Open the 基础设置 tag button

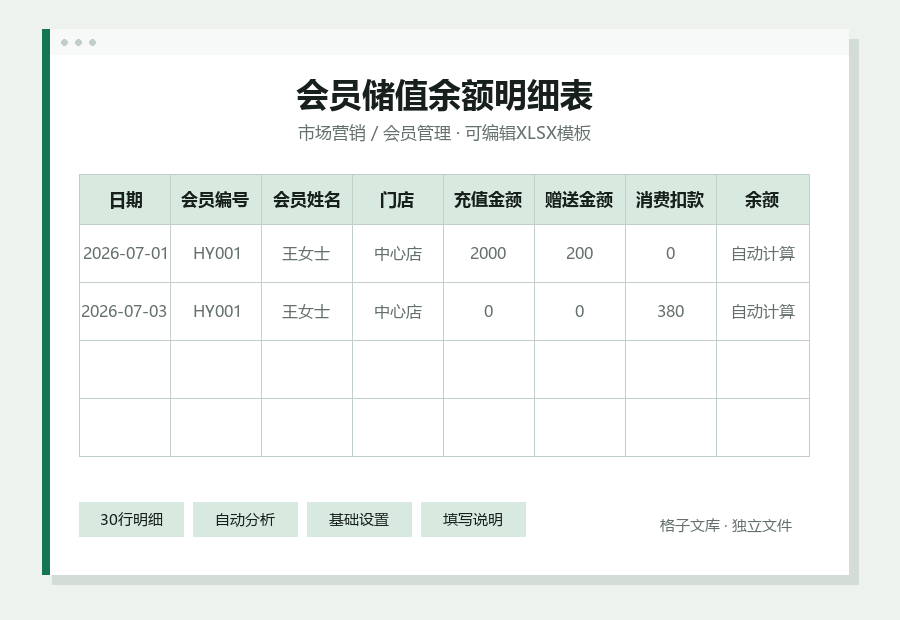click(359, 520)
